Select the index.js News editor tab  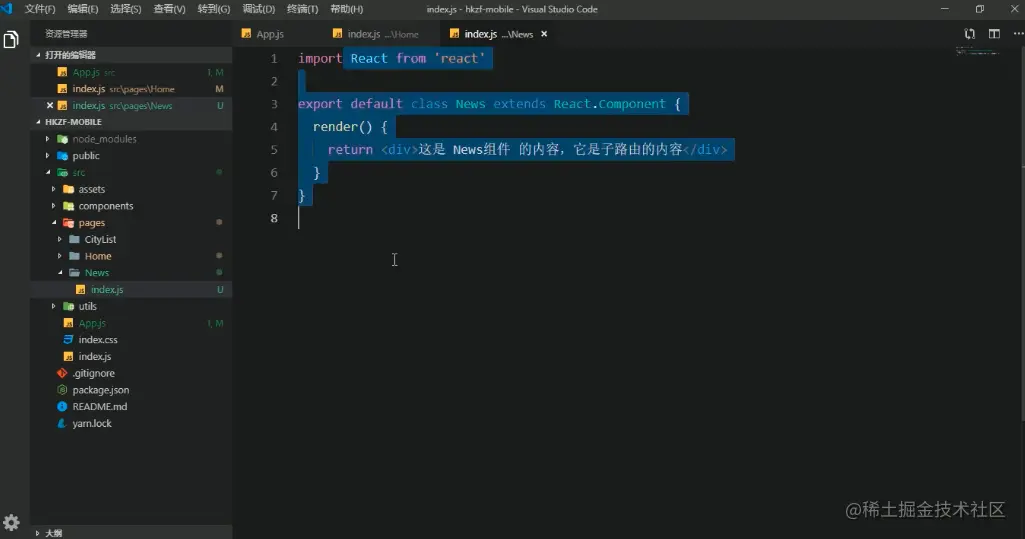coord(500,34)
